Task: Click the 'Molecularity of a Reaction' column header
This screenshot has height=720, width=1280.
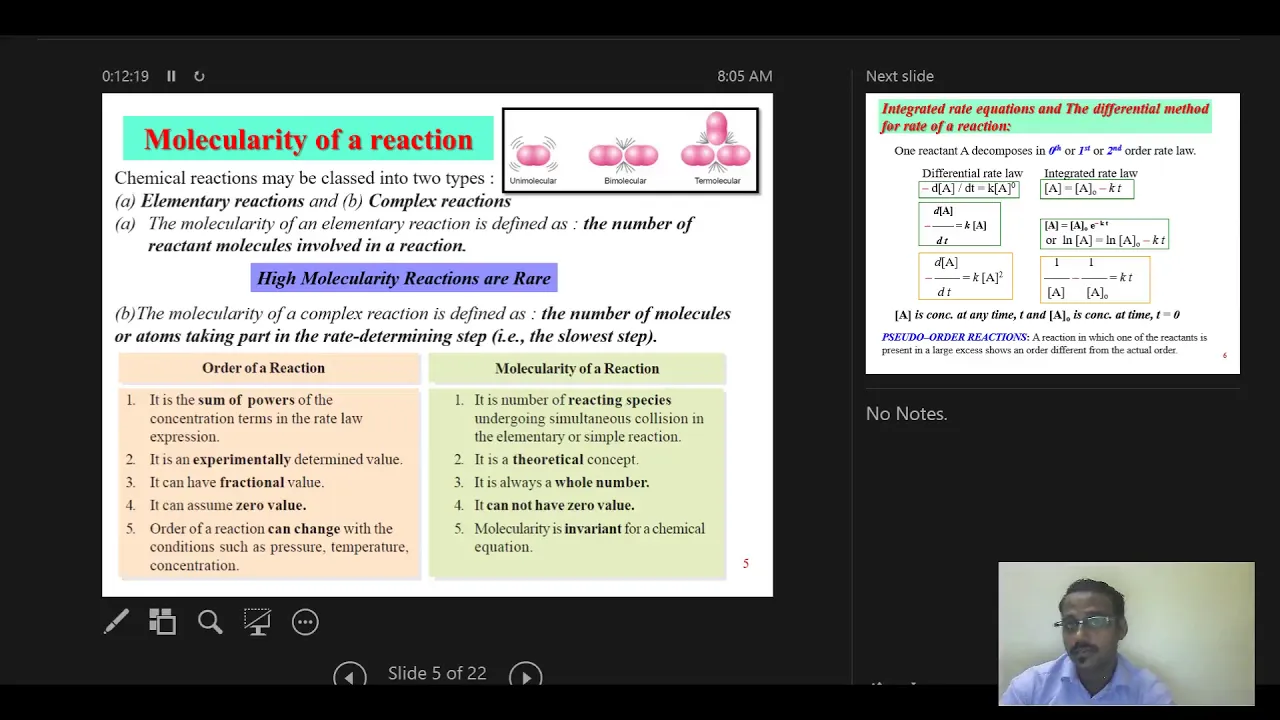Action: tap(577, 368)
